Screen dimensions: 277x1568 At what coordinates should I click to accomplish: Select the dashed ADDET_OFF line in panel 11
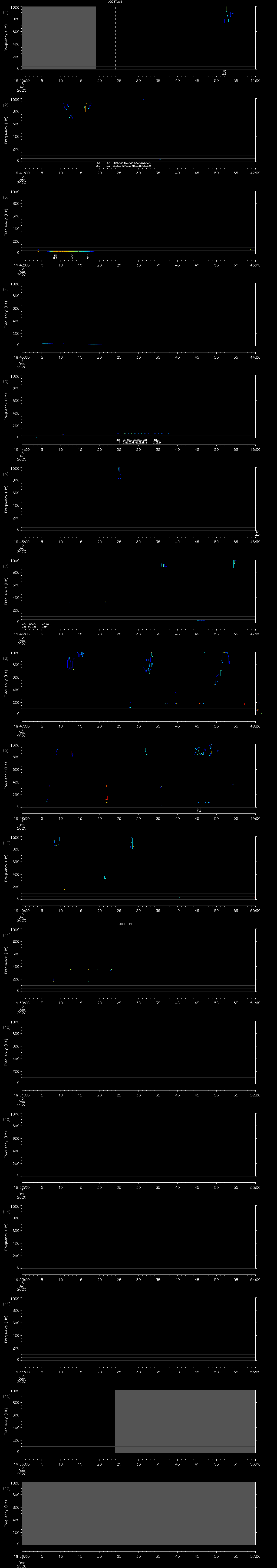point(127,959)
